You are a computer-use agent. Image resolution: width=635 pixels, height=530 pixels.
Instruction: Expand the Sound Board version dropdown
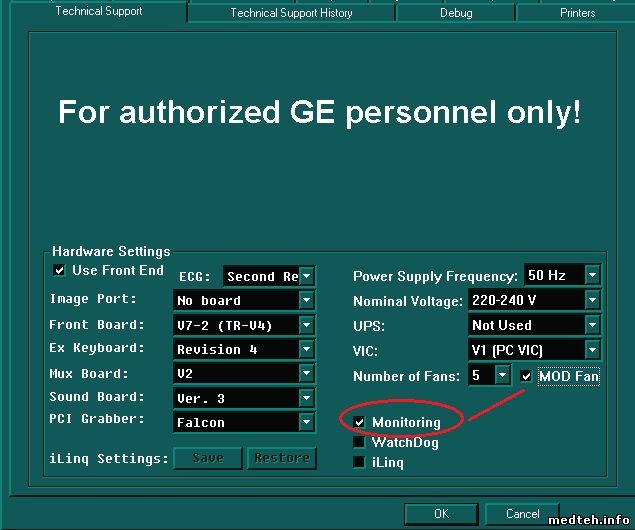tap(307, 398)
